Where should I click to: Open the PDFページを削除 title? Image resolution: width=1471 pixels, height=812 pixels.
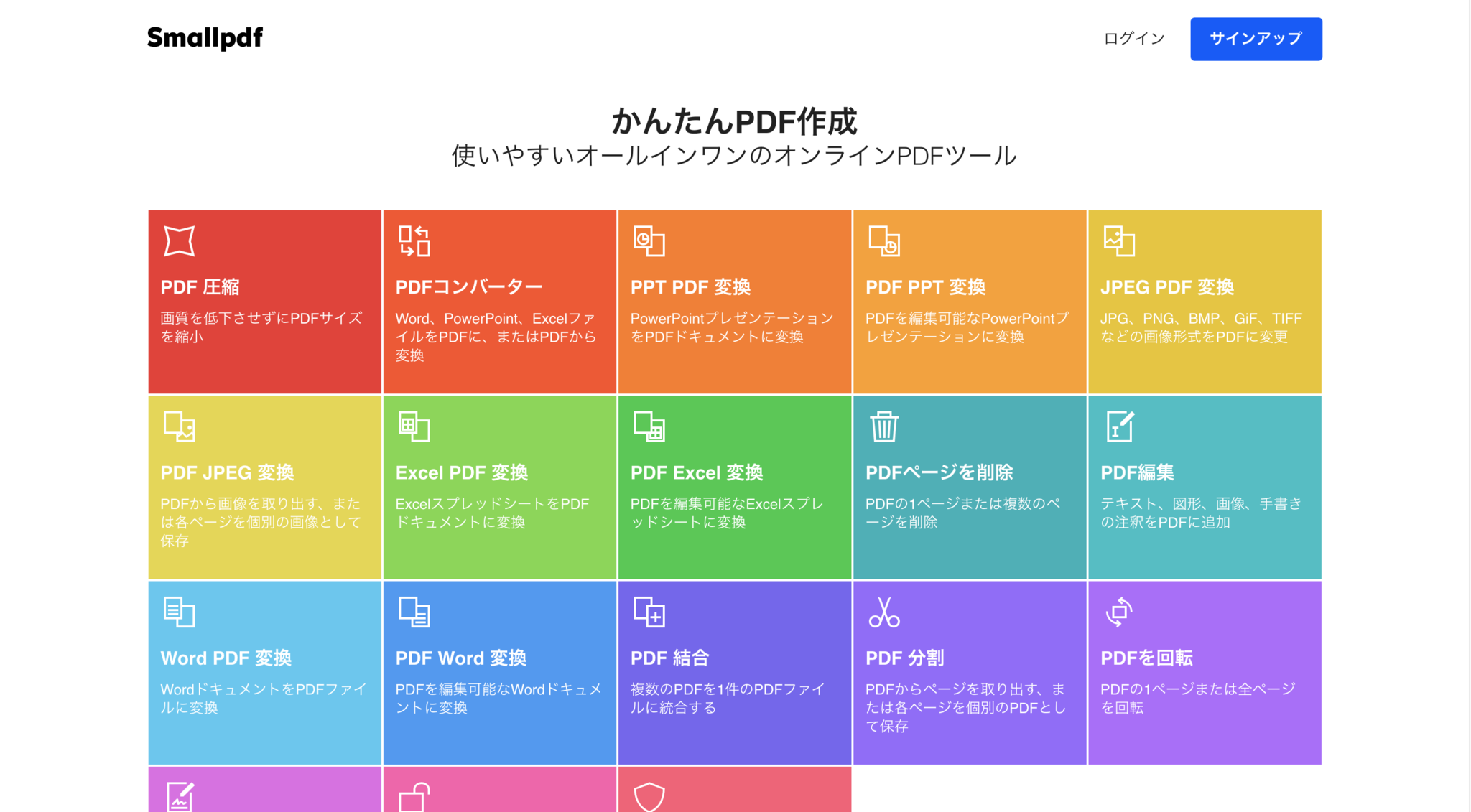click(x=939, y=472)
